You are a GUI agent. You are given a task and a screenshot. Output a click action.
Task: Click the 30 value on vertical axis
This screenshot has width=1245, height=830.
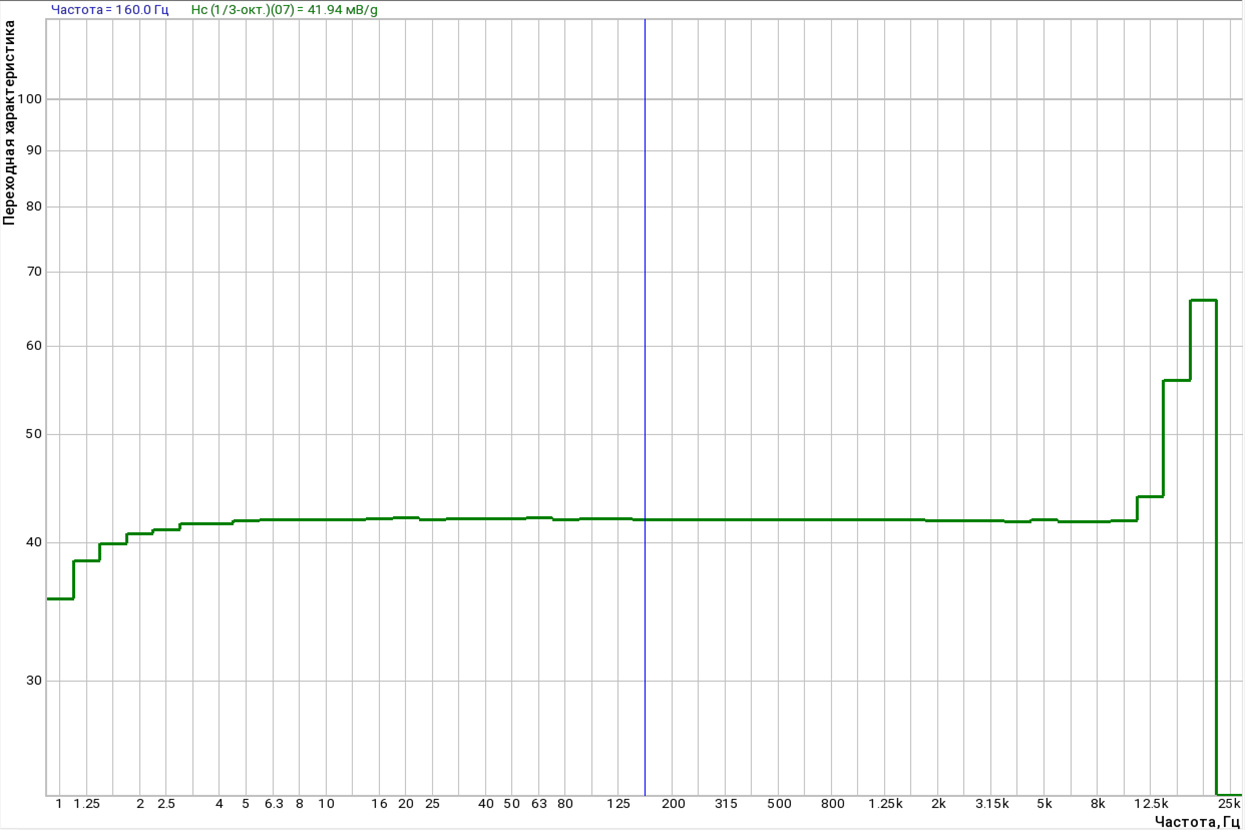coord(34,681)
